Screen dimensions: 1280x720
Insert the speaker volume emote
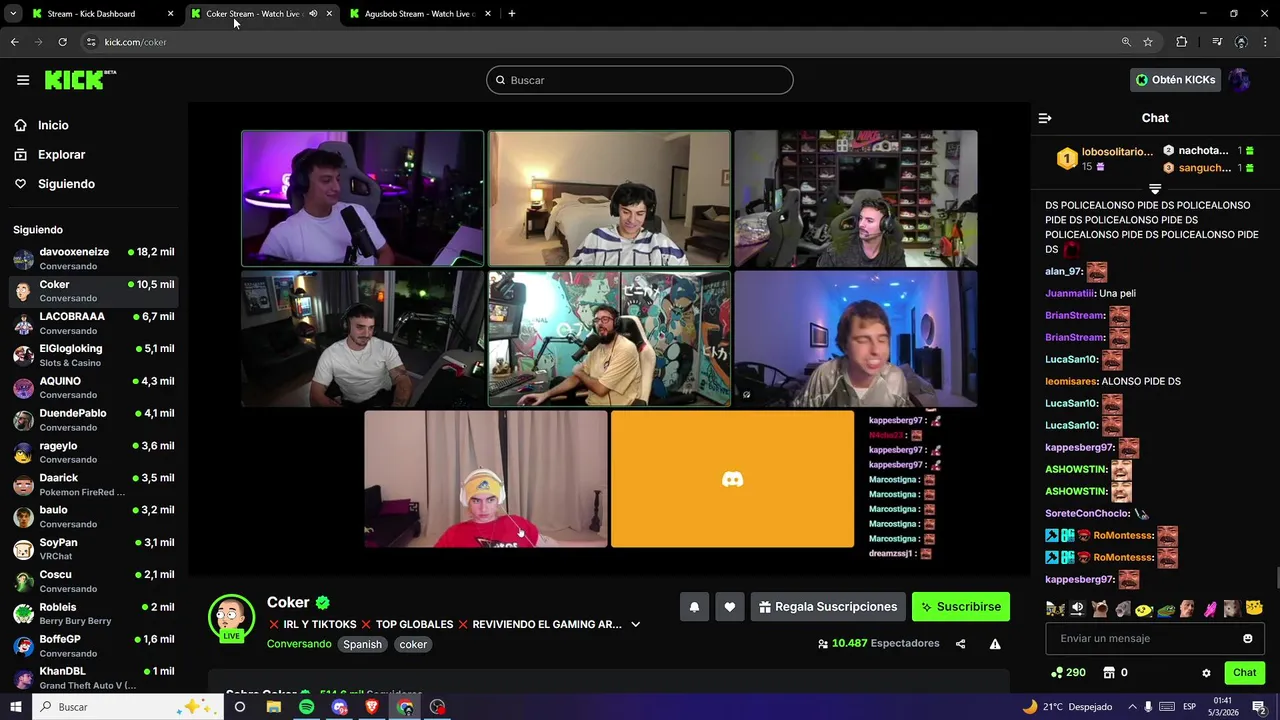1077,608
